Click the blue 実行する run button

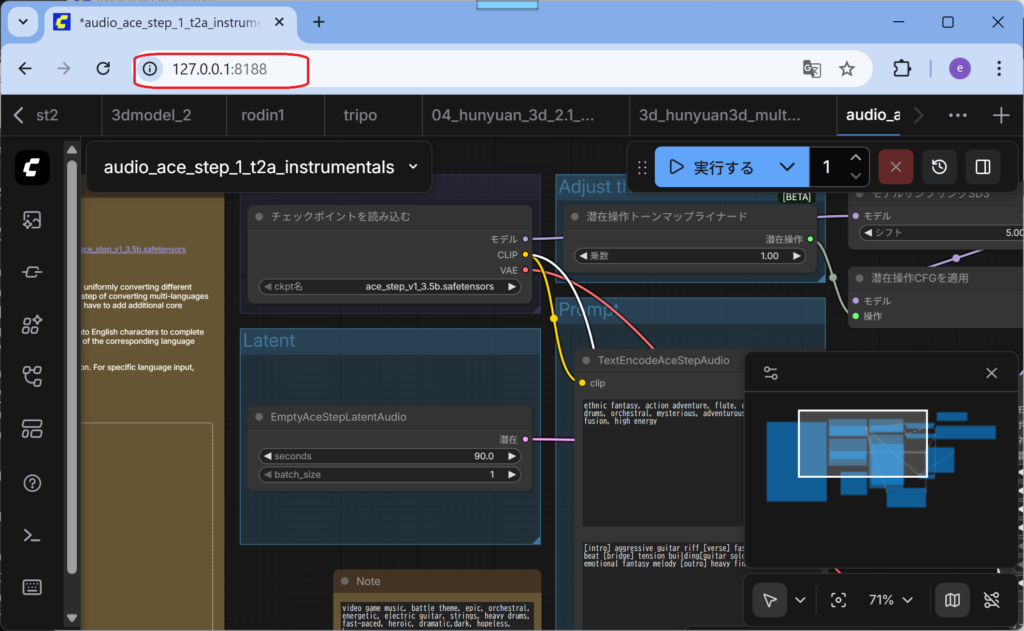(712, 167)
